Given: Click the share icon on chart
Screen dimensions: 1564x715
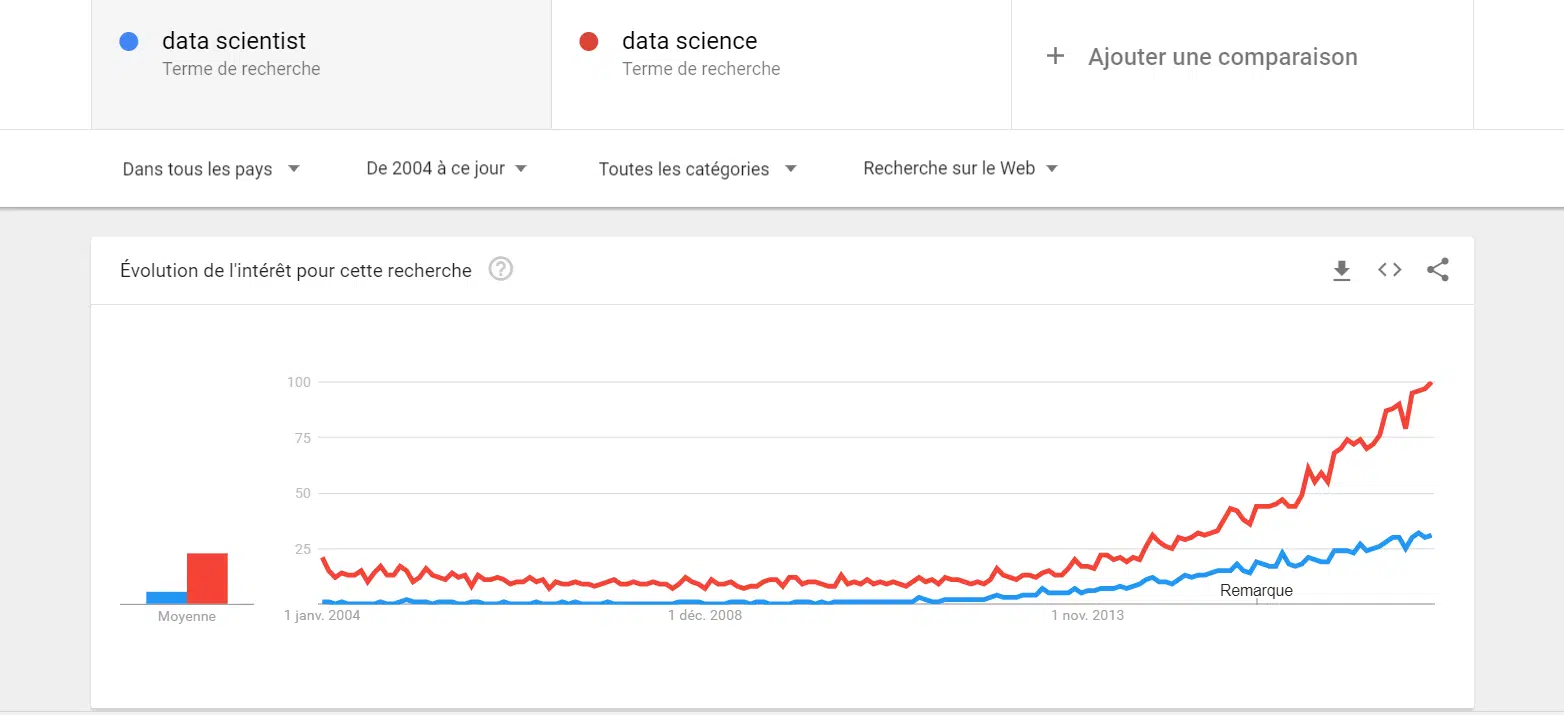Looking at the screenshot, I should point(1437,270).
